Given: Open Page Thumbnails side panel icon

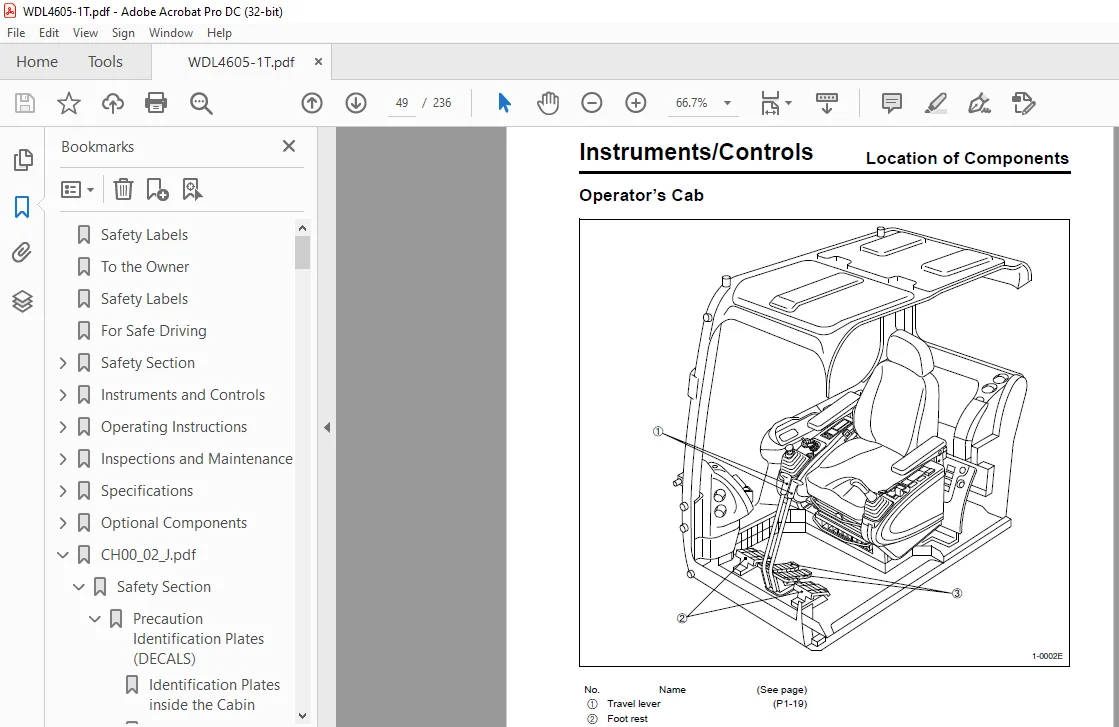Looking at the screenshot, I should tap(23, 160).
